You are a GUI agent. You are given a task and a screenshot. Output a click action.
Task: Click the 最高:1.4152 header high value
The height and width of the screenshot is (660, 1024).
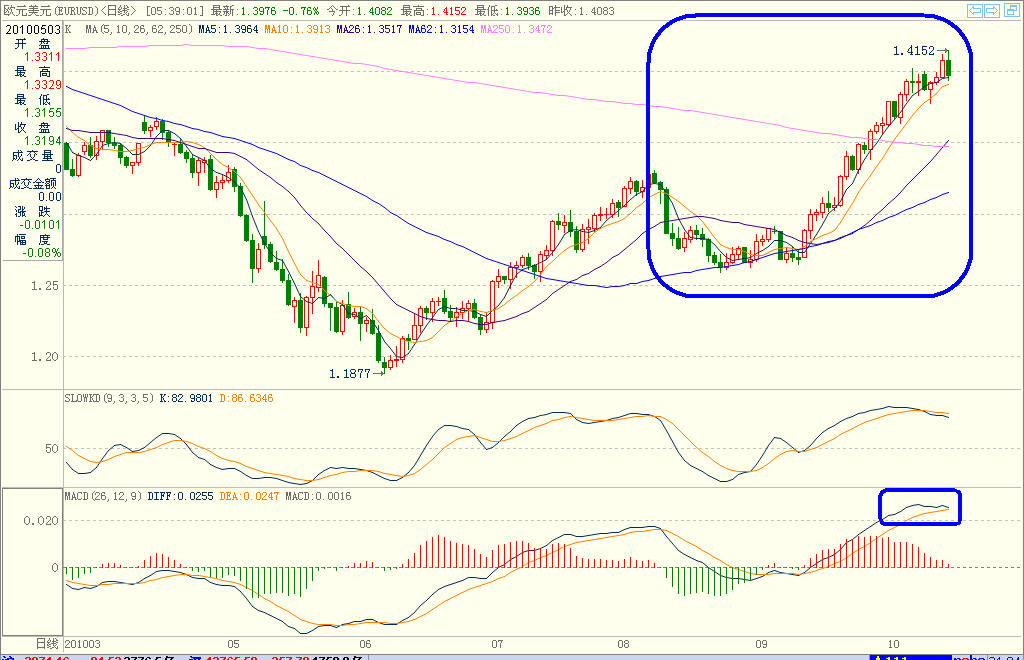(434, 11)
